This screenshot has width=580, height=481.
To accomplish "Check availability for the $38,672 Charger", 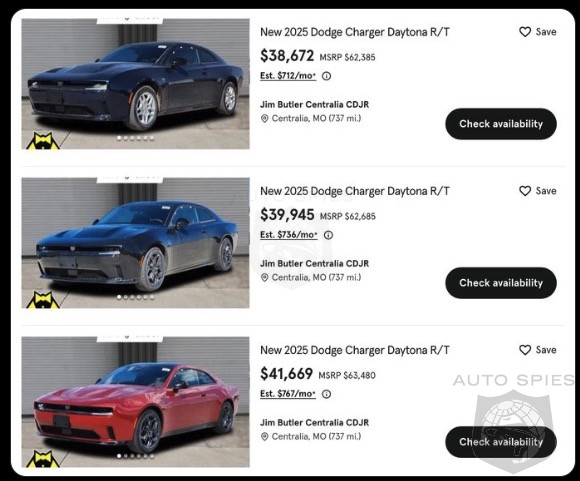I will point(501,124).
